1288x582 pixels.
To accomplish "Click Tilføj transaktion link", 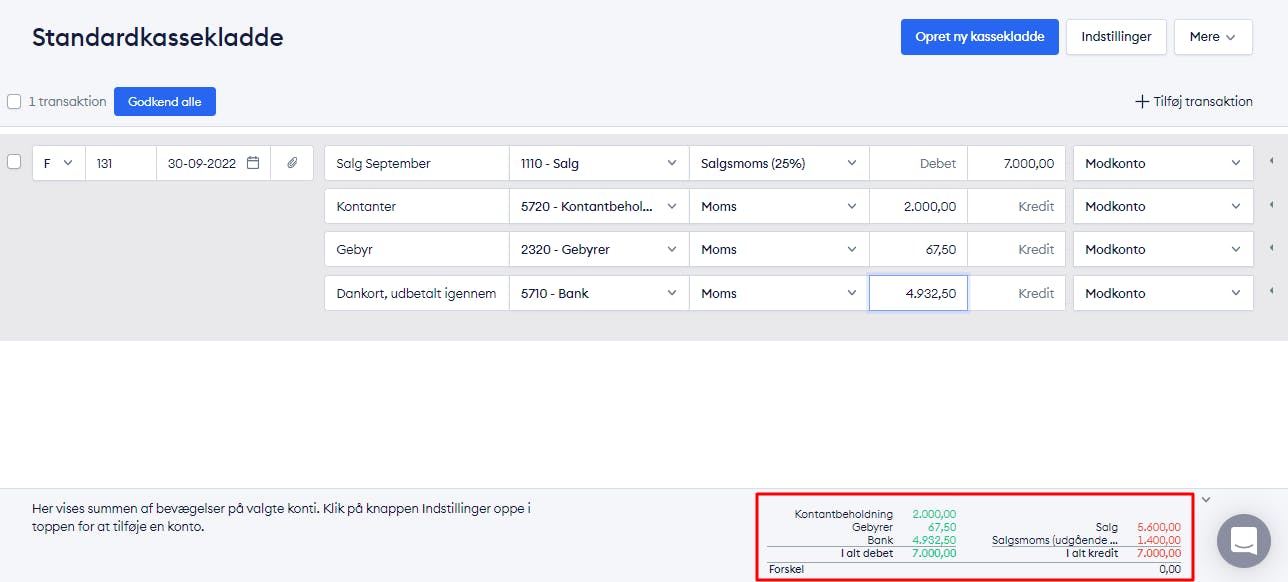I will point(1193,101).
